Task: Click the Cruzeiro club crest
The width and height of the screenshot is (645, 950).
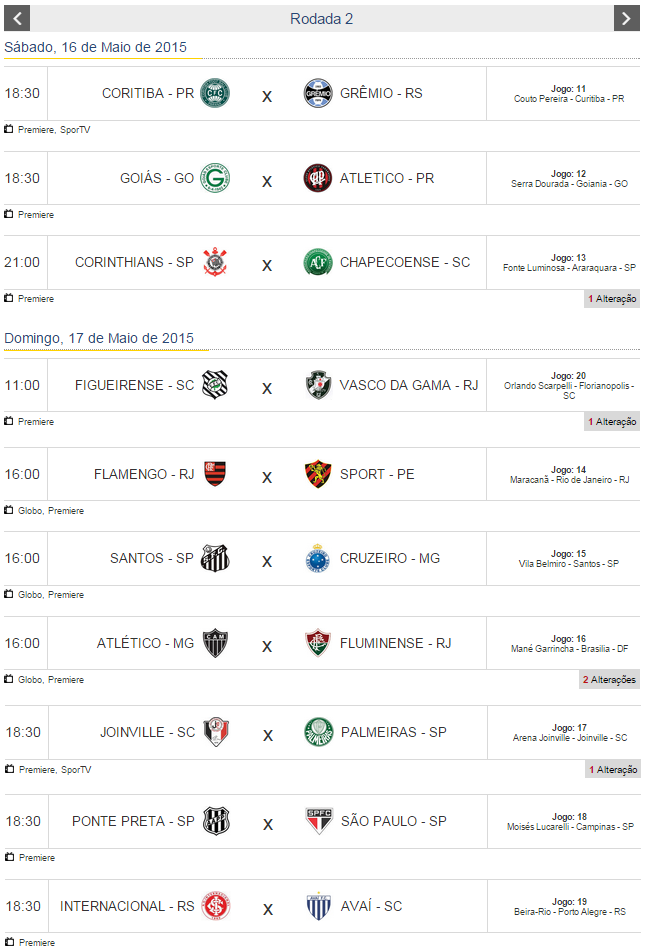Action: 318,558
